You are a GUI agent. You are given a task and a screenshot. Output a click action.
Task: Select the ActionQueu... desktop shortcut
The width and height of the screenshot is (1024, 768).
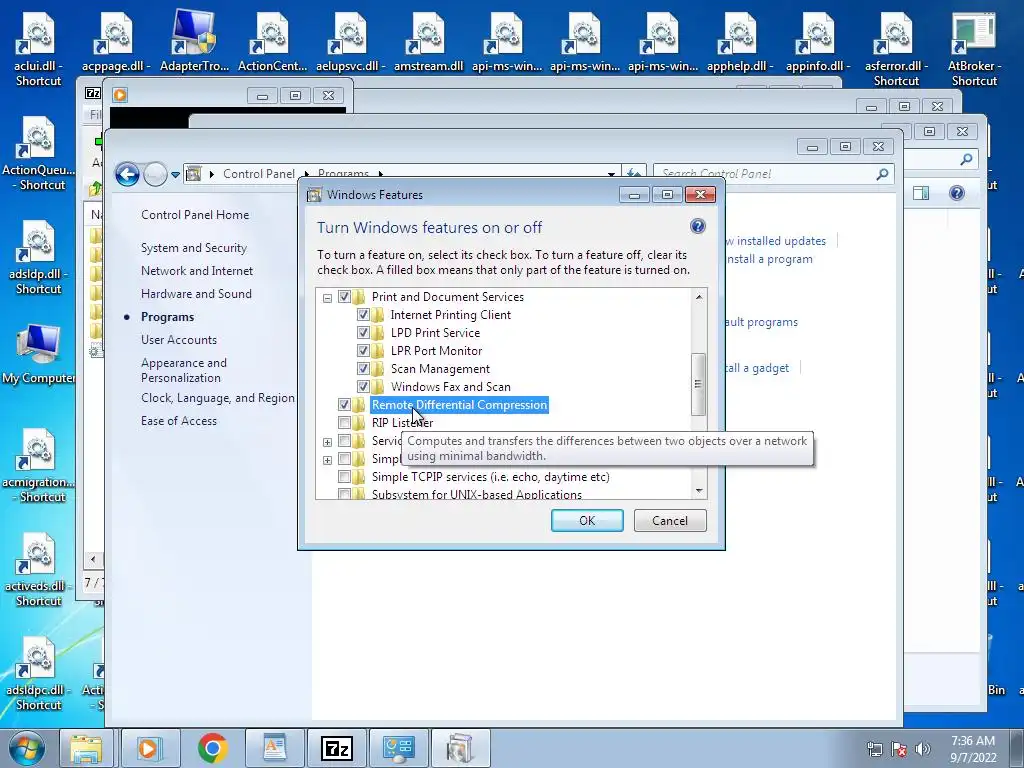pos(38,154)
